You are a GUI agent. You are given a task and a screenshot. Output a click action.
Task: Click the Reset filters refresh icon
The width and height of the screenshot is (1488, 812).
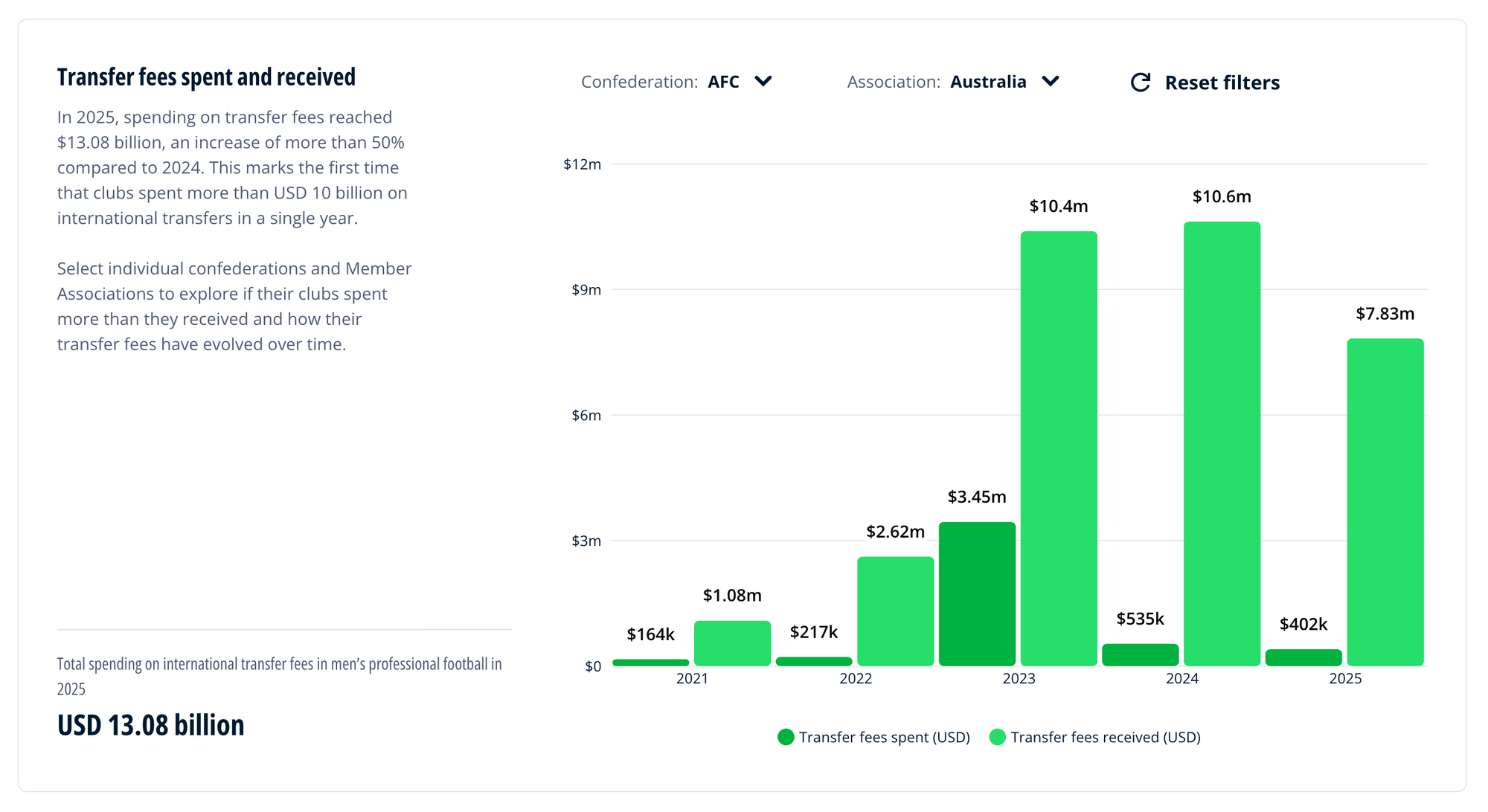[x=1141, y=83]
